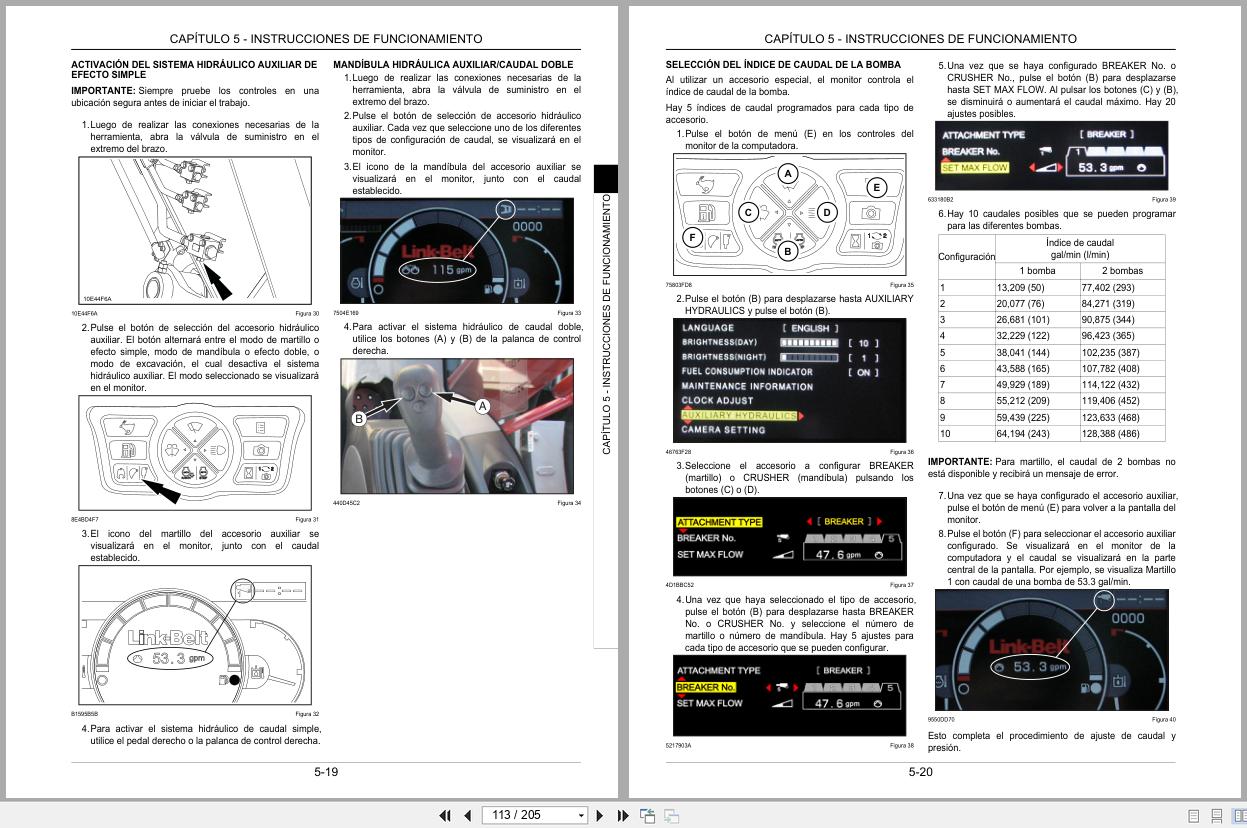1247x828 pixels.
Task: Click table cell 123,633 (468)
Action: (x=1112, y=417)
